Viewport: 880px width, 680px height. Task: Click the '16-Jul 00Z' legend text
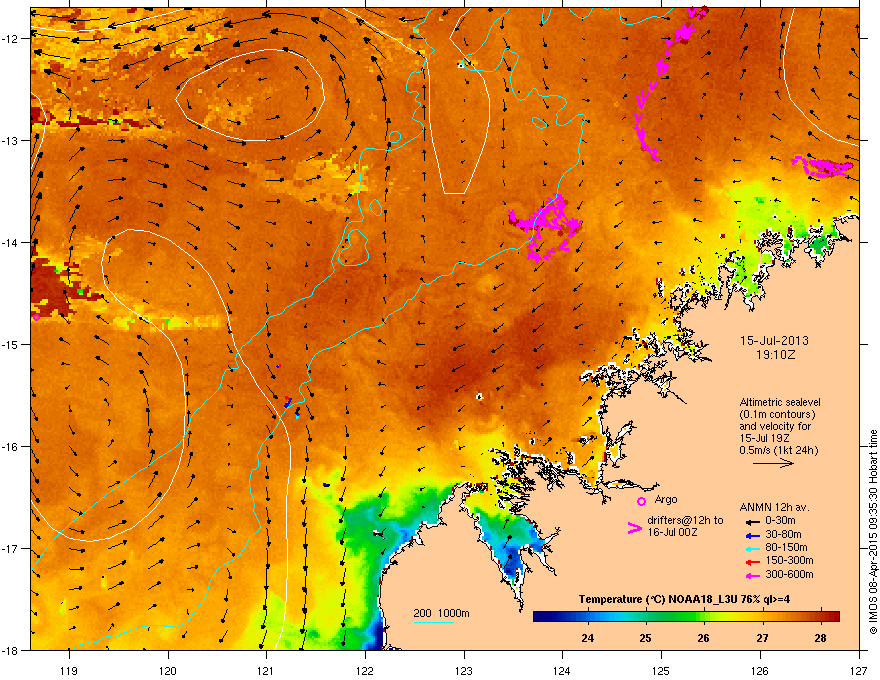coord(672,532)
